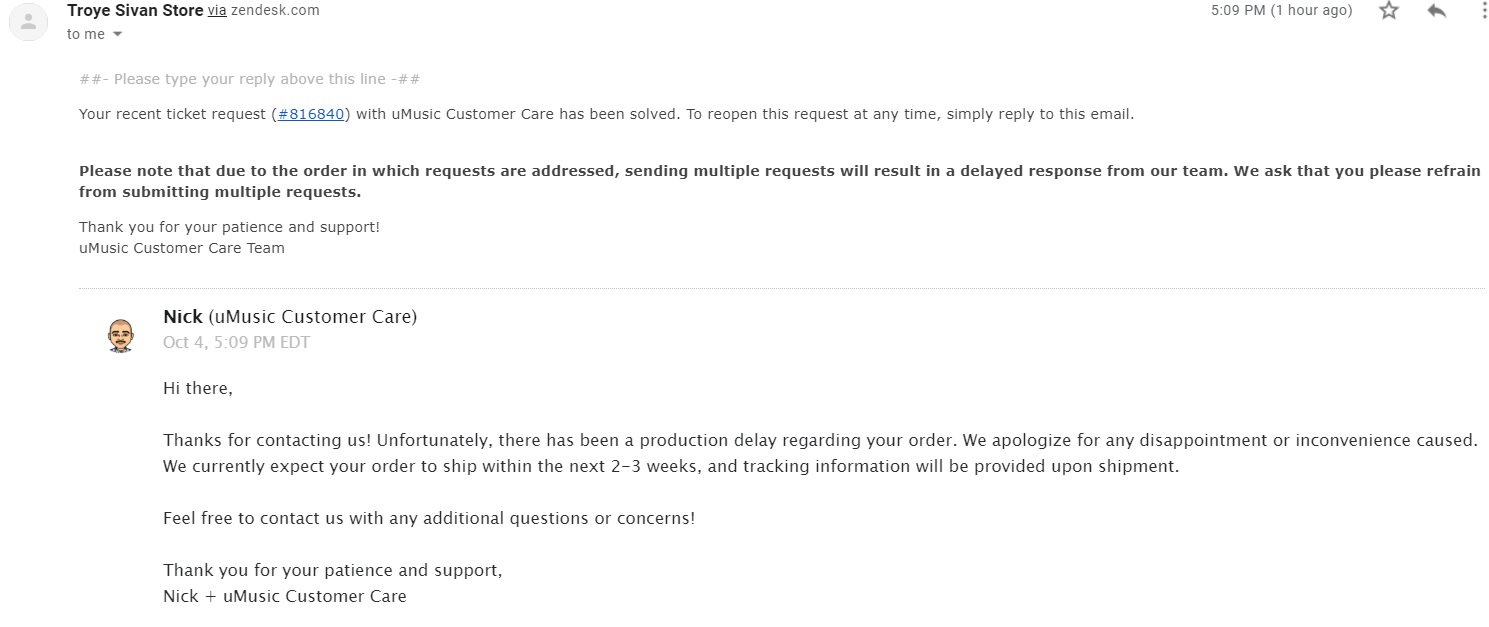The height and width of the screenshot is (627, 1489).
Task: Click Nick's cartoon avatar picture
Action: (x=120, y=336)
